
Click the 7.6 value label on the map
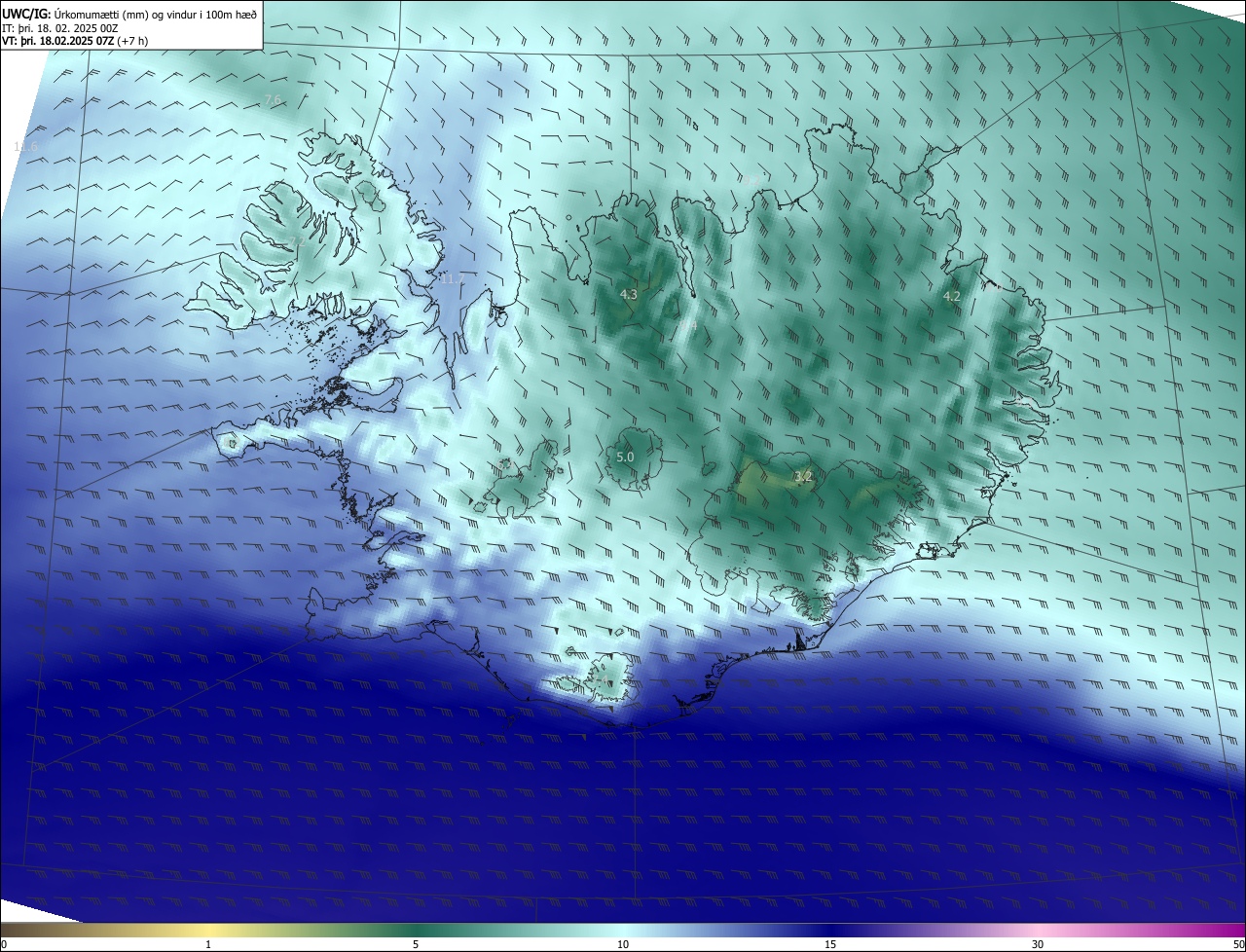click(x=273, y=100)
